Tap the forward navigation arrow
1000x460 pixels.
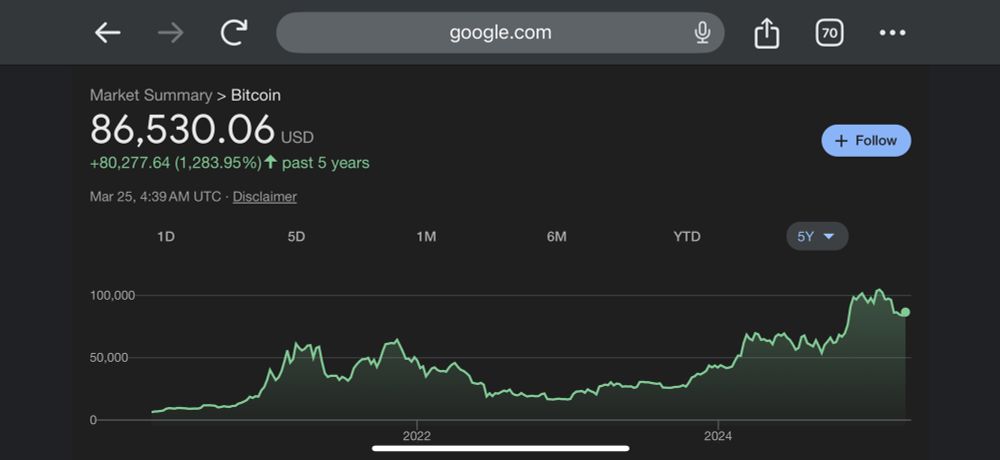tap(170, 33)
